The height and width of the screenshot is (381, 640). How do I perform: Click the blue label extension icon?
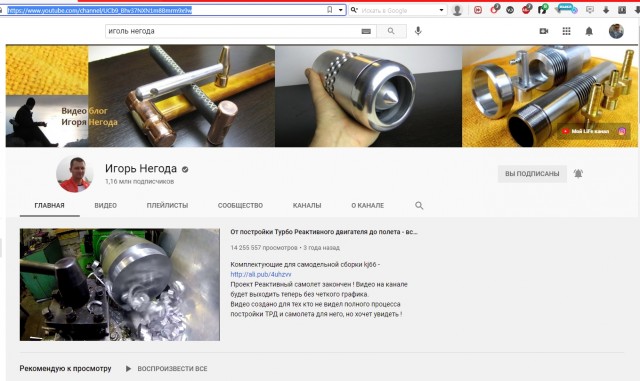pyautogui.click(x=566, y=9)
